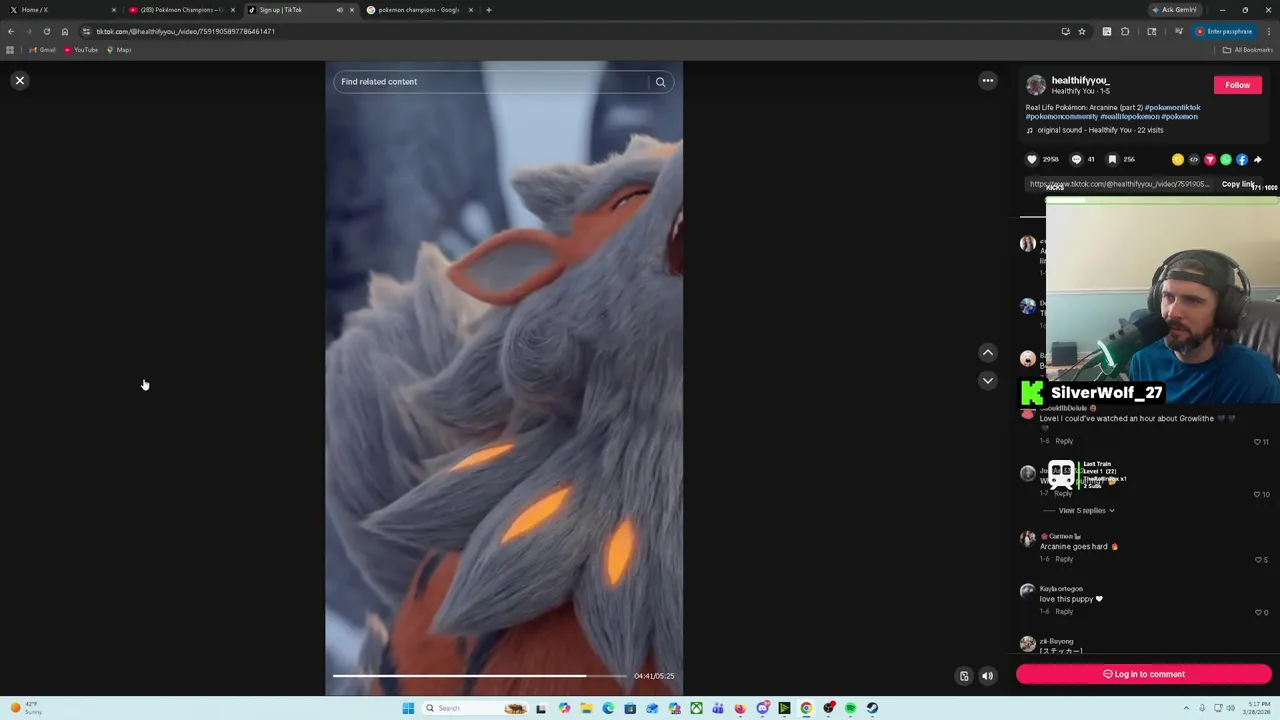Reply to the Arcanine goes hard comment

(x=1064, y=559)
